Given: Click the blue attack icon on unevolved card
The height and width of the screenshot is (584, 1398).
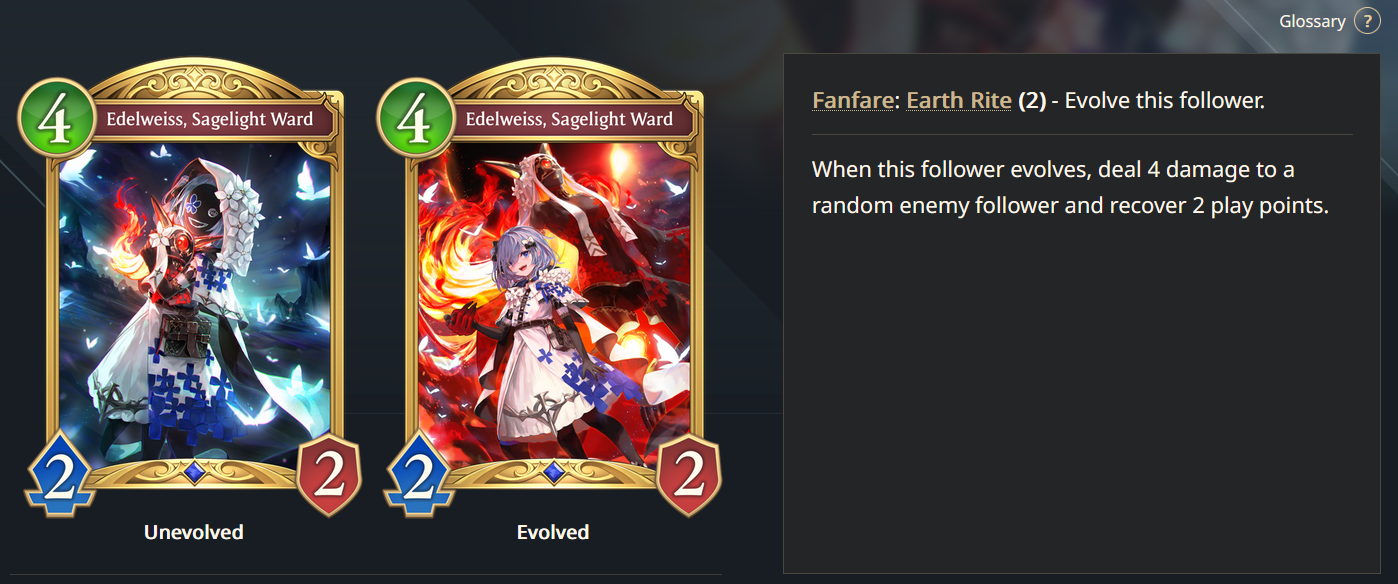Looking at the screenshot, I should (60, 475).
